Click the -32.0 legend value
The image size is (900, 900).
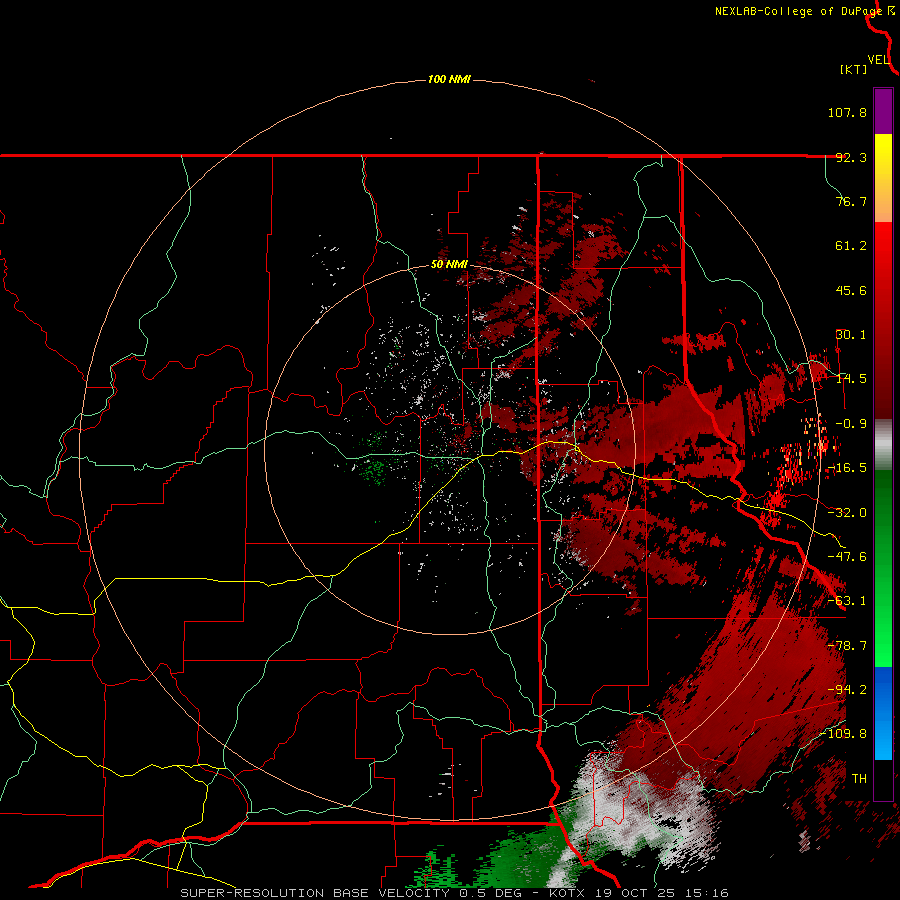pyautogui.click(x=847, y=513)
